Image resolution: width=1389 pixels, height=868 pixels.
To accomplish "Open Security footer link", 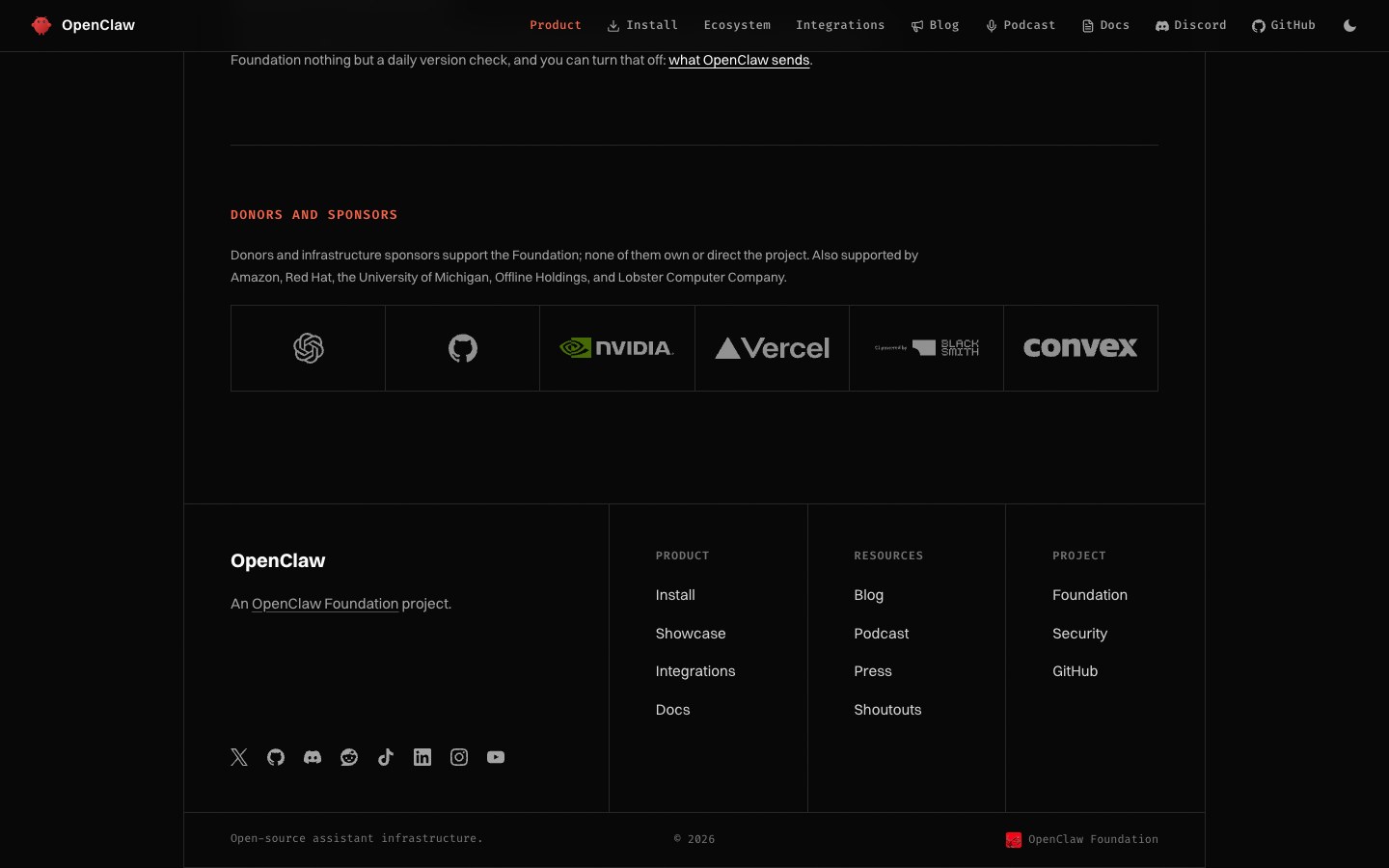I will tap(1079, 634).
